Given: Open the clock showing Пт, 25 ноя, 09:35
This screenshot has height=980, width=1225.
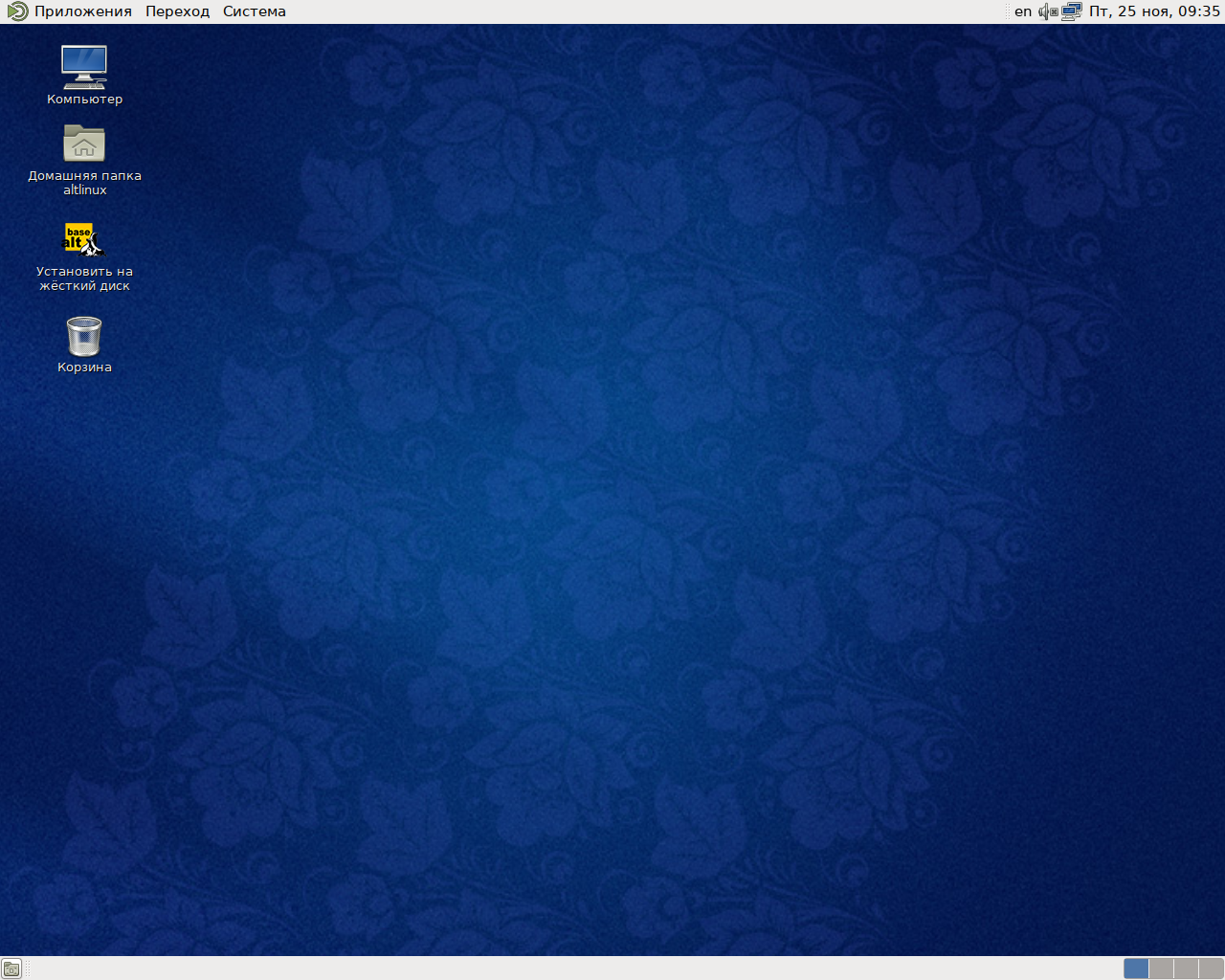Looking at the screenshot, I should coord(1154,11).
